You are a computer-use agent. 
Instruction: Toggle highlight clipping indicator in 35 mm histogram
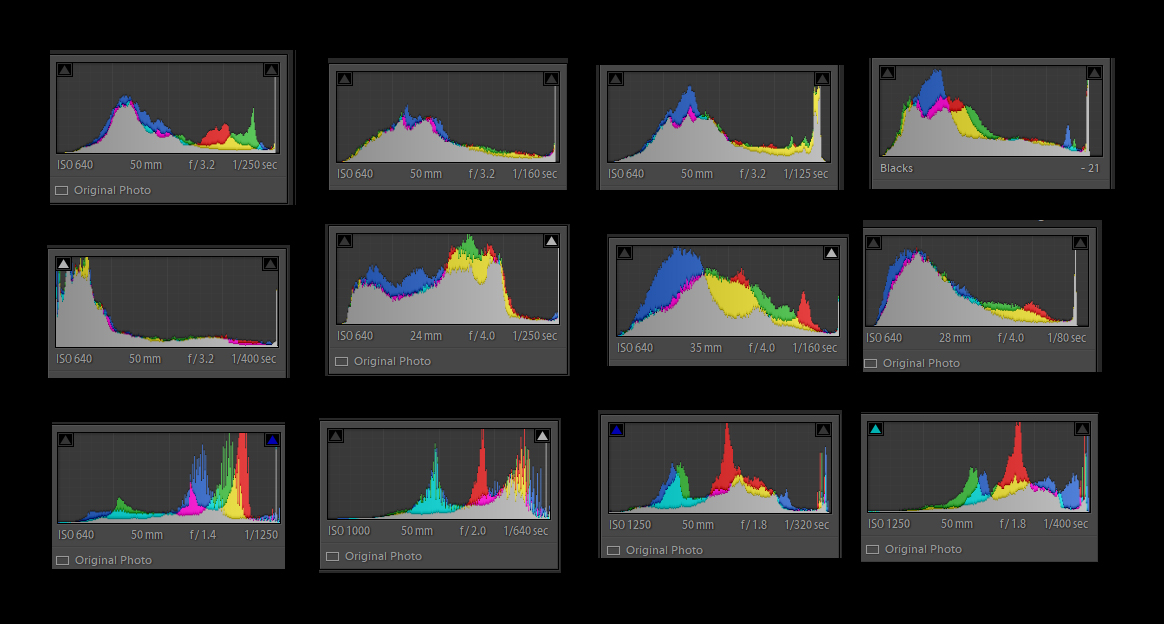point(831,253)
